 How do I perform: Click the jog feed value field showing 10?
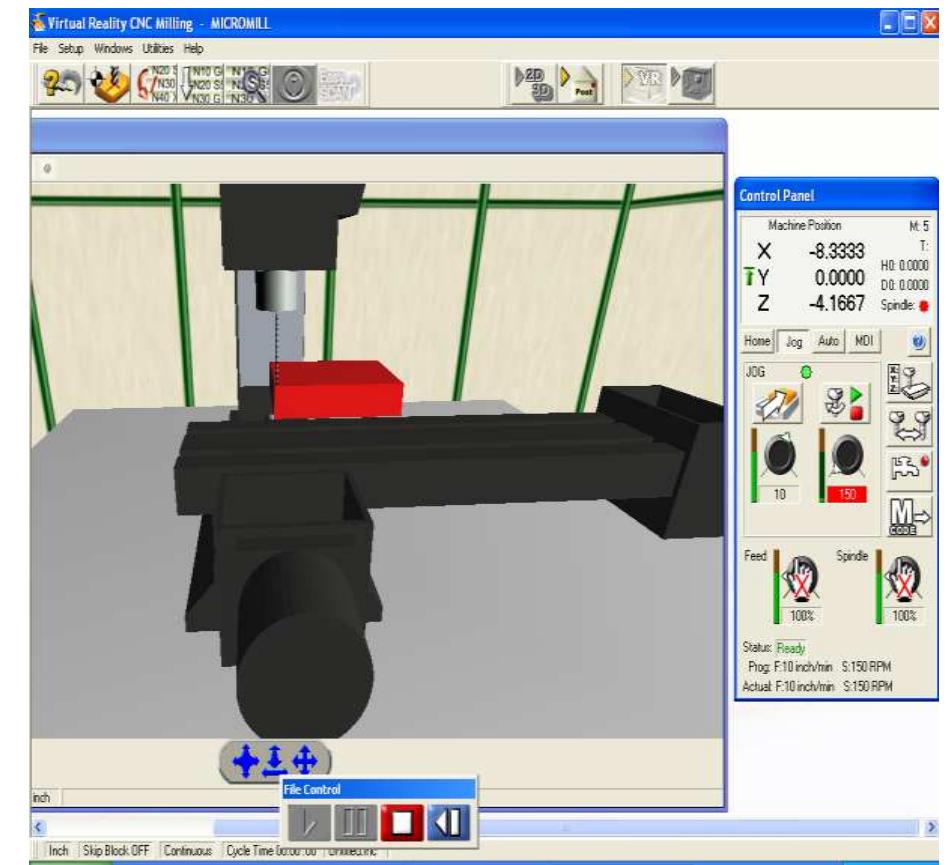tap(780, 495)
